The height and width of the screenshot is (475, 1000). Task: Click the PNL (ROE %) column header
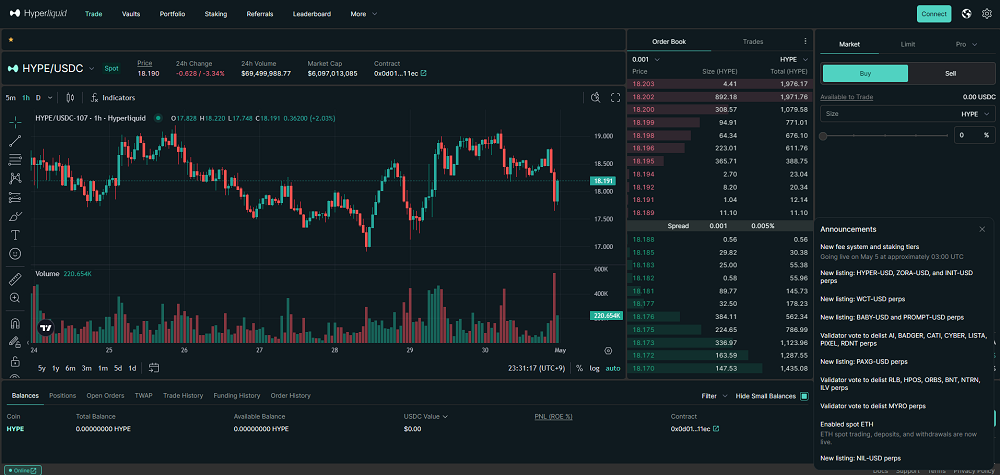tap(553, 416)
